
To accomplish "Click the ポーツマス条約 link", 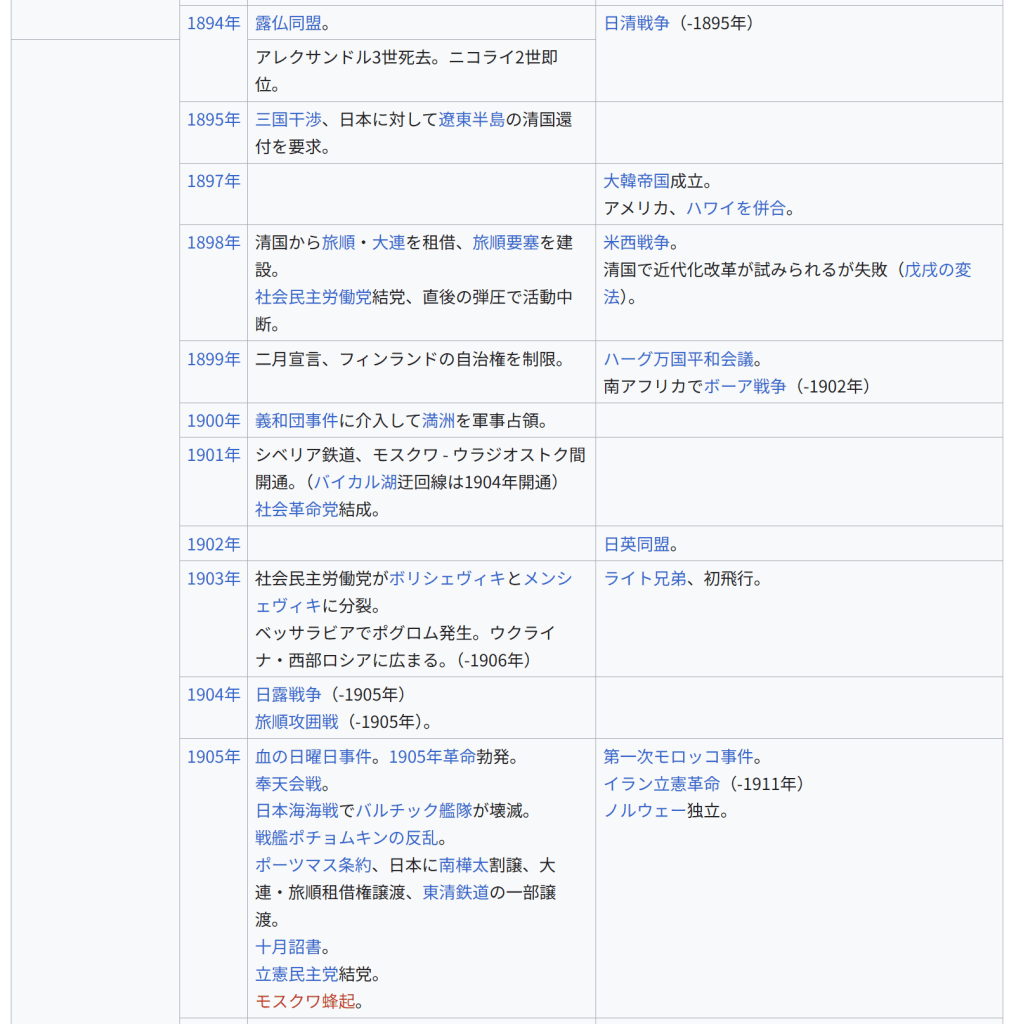I will pos(313,865).
